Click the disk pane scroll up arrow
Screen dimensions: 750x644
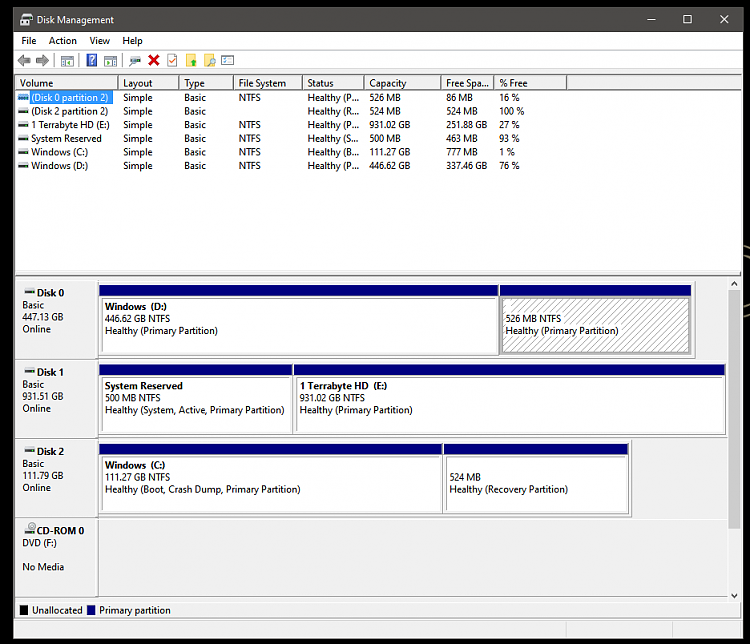tap(734, 284)
